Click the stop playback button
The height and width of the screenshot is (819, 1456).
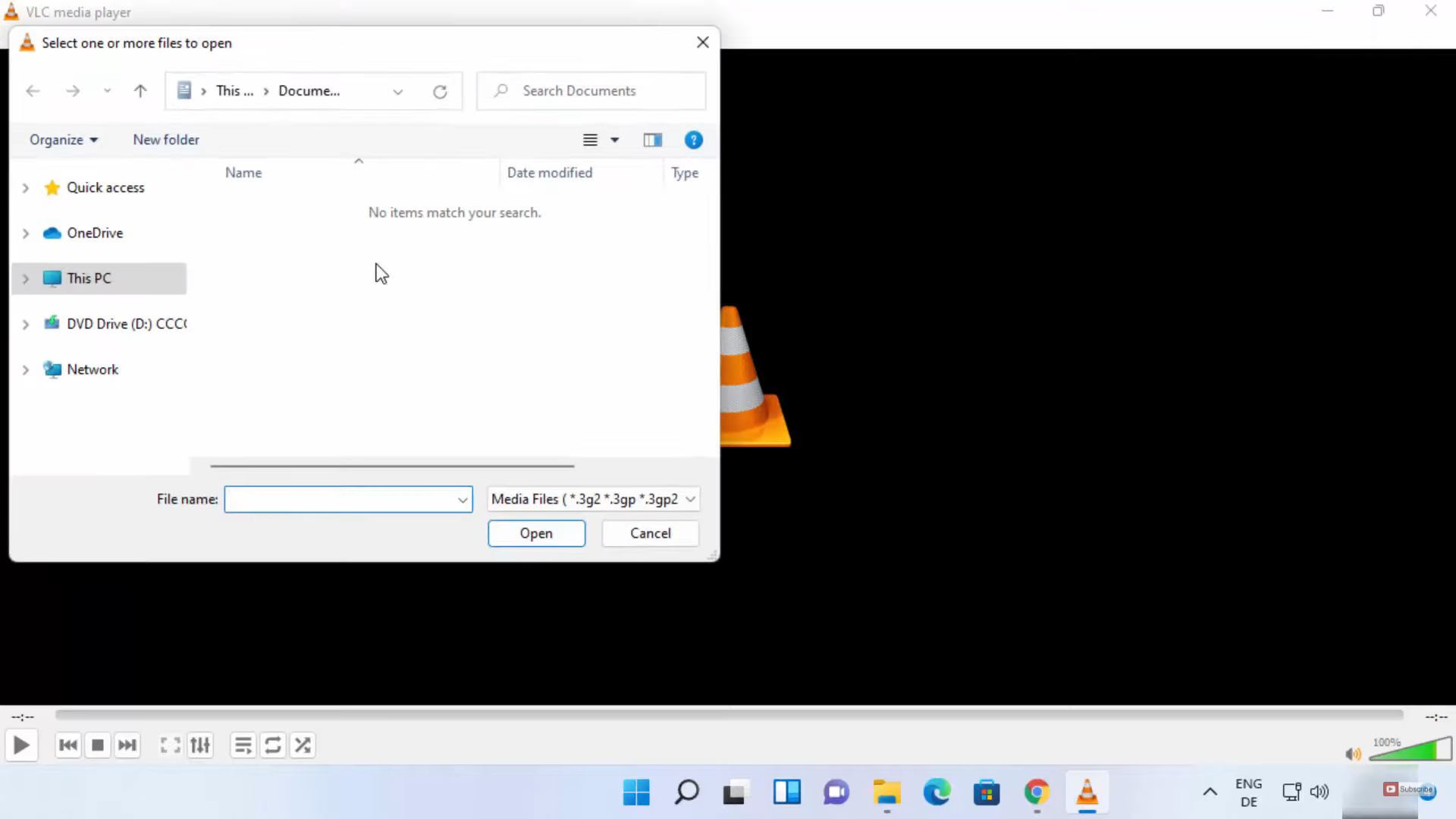point(98,745)
